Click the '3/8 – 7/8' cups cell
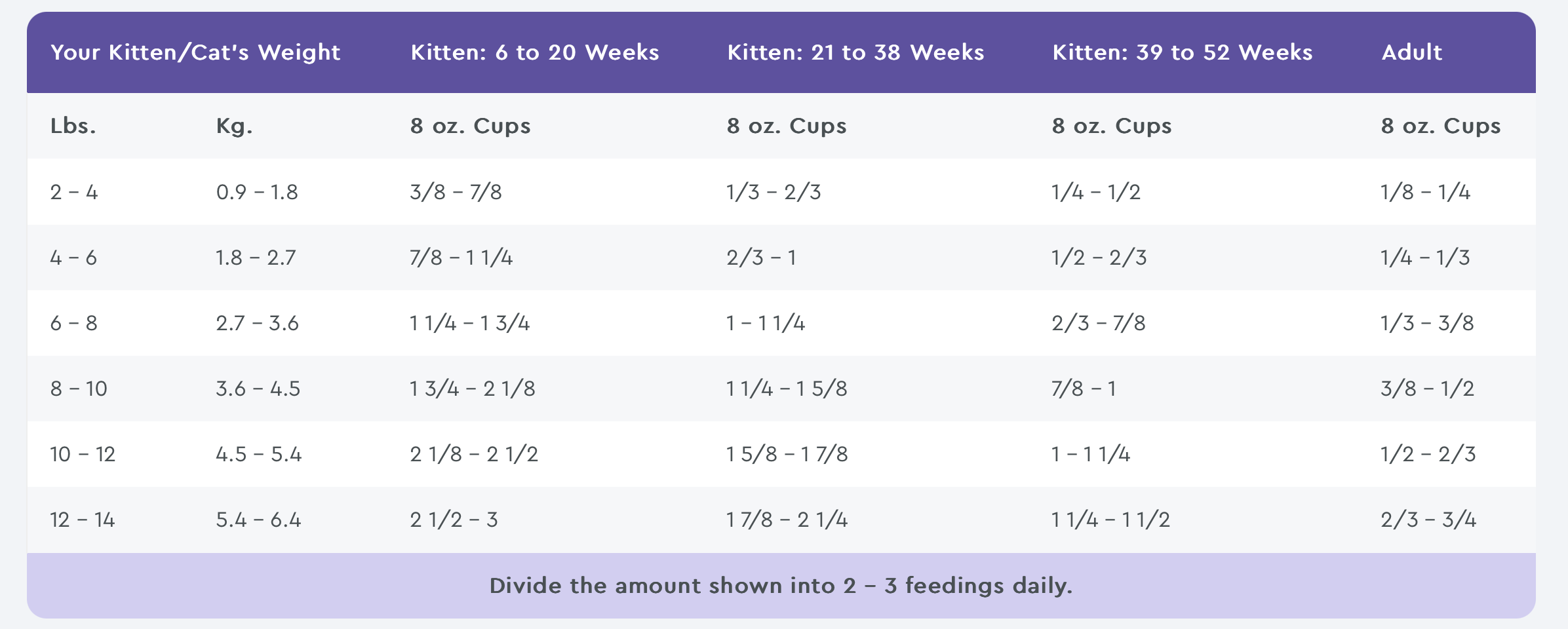This screenshot has width=1568, height=629. pos(456,192)
